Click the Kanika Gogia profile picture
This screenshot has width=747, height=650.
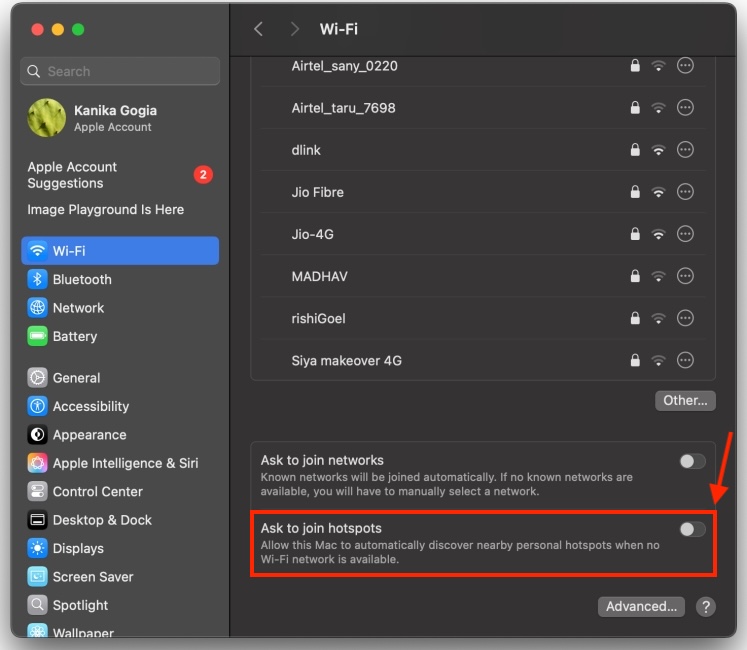(47, 118)
